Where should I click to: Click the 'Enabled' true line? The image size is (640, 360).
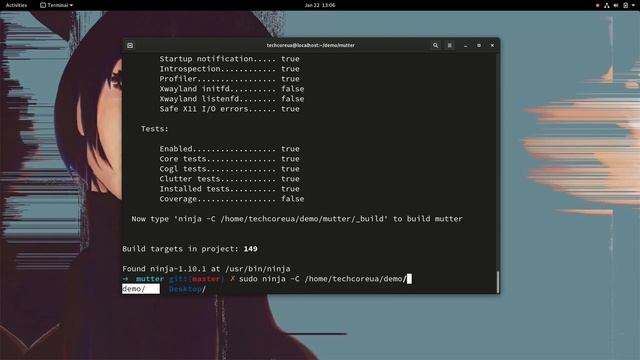tap(229, 149)
